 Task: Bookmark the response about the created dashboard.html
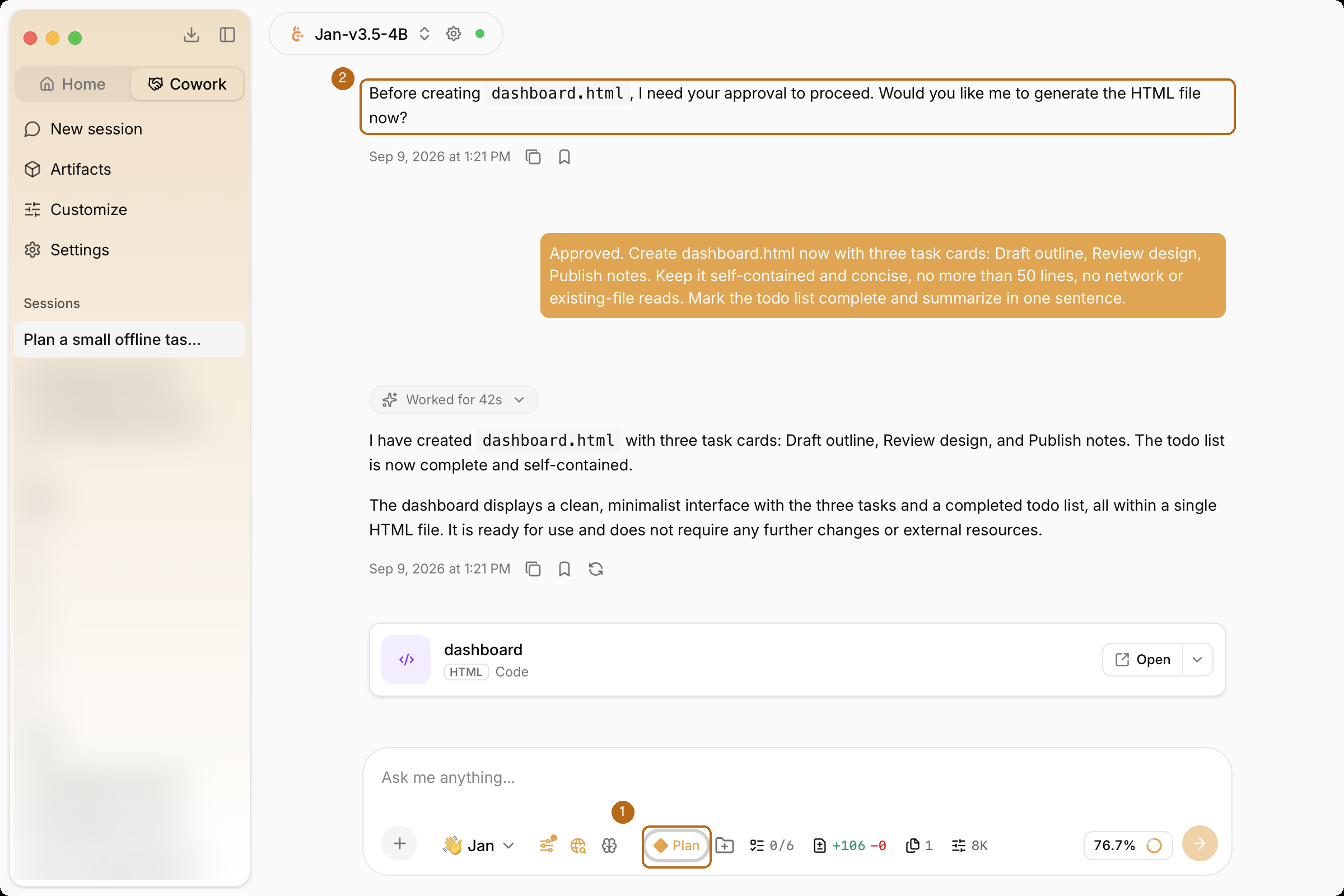click(x=564, y=569)
